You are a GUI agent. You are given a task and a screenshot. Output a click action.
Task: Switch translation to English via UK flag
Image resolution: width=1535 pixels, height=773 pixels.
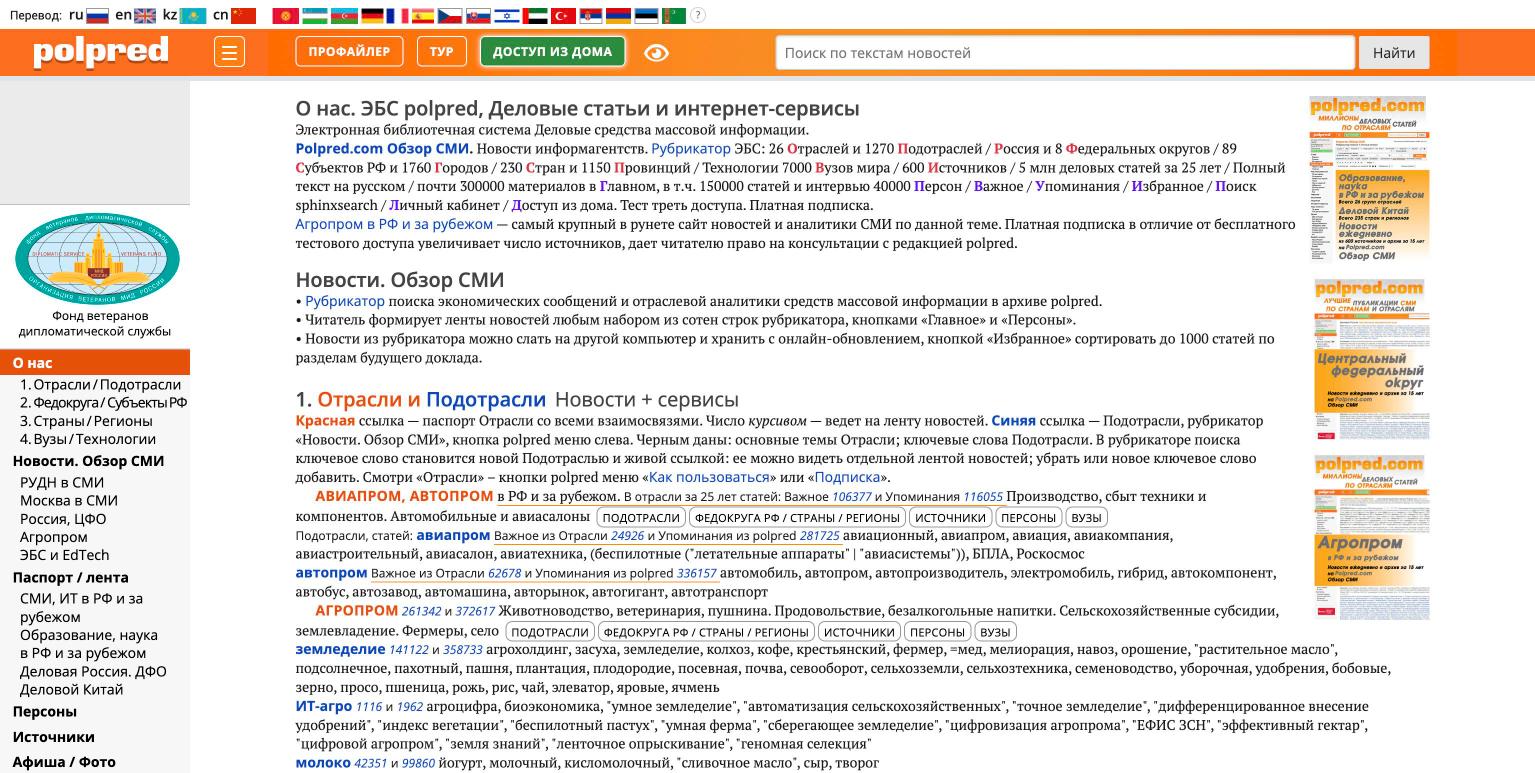145,15
